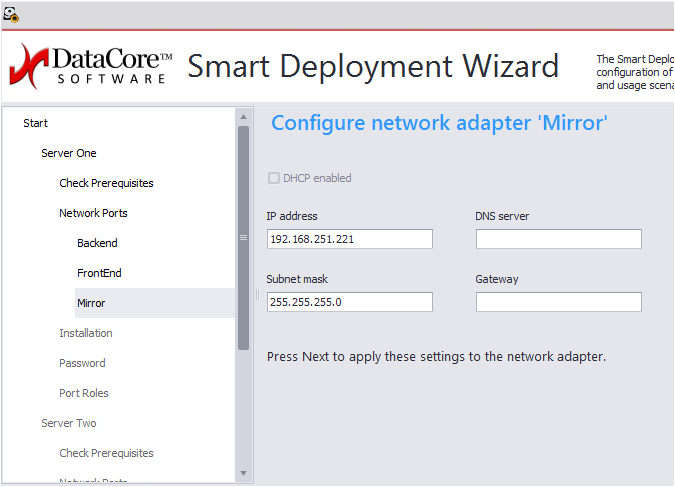
Task: Click the navigation tree scrollbar thumb
Action: pyautogui.click(x=243, y=238)
